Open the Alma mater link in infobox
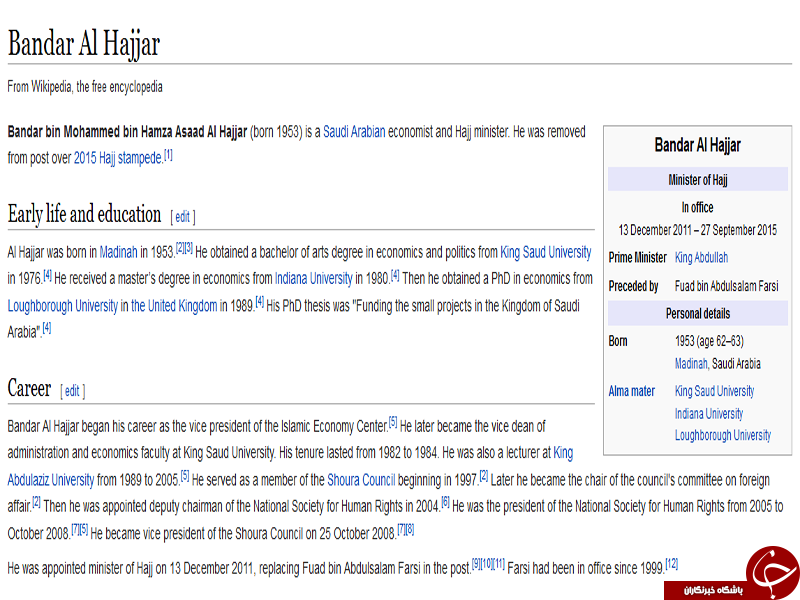The image size is (800, 600). 632,391
